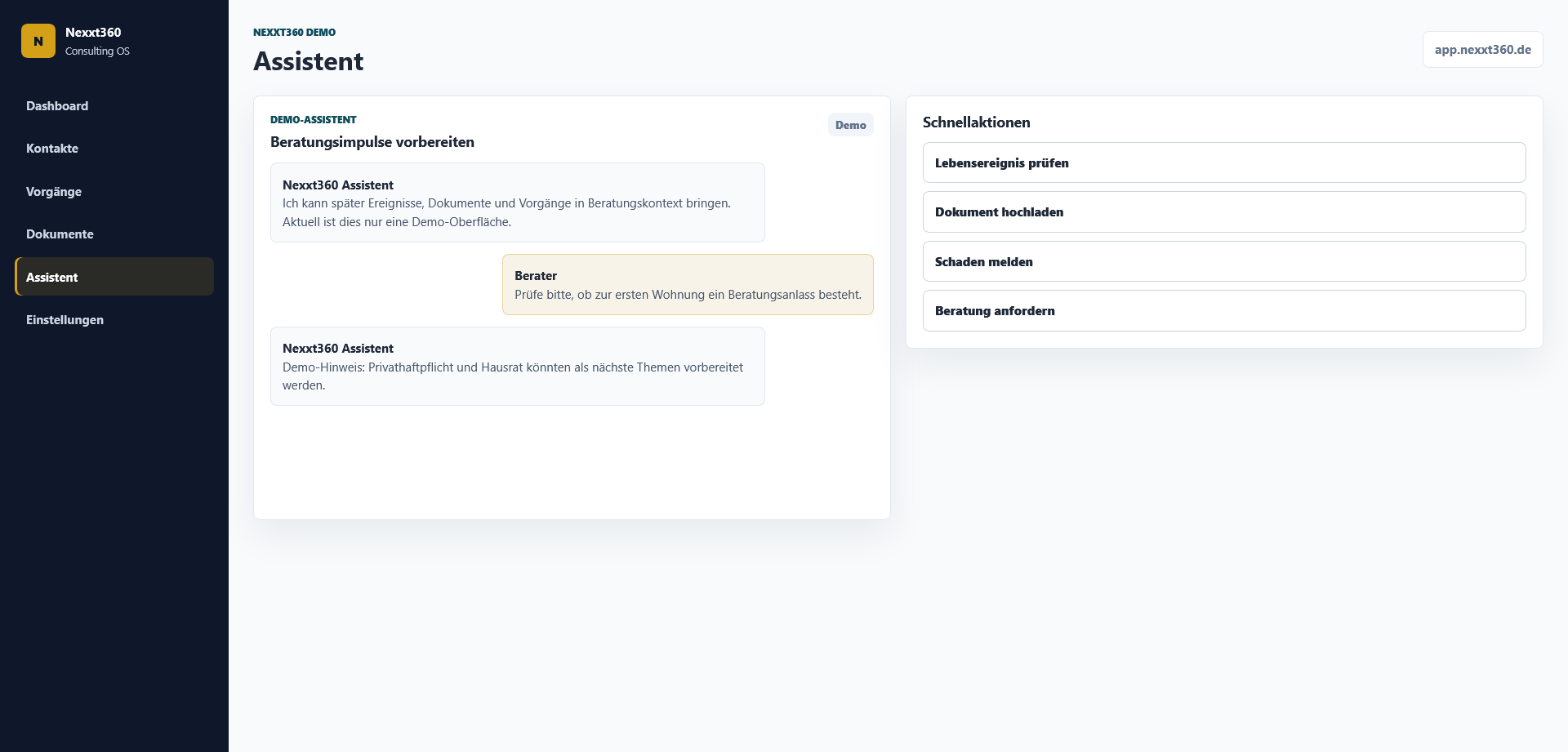
Task: Click the Demo badge label
Action: pos(850,125)
